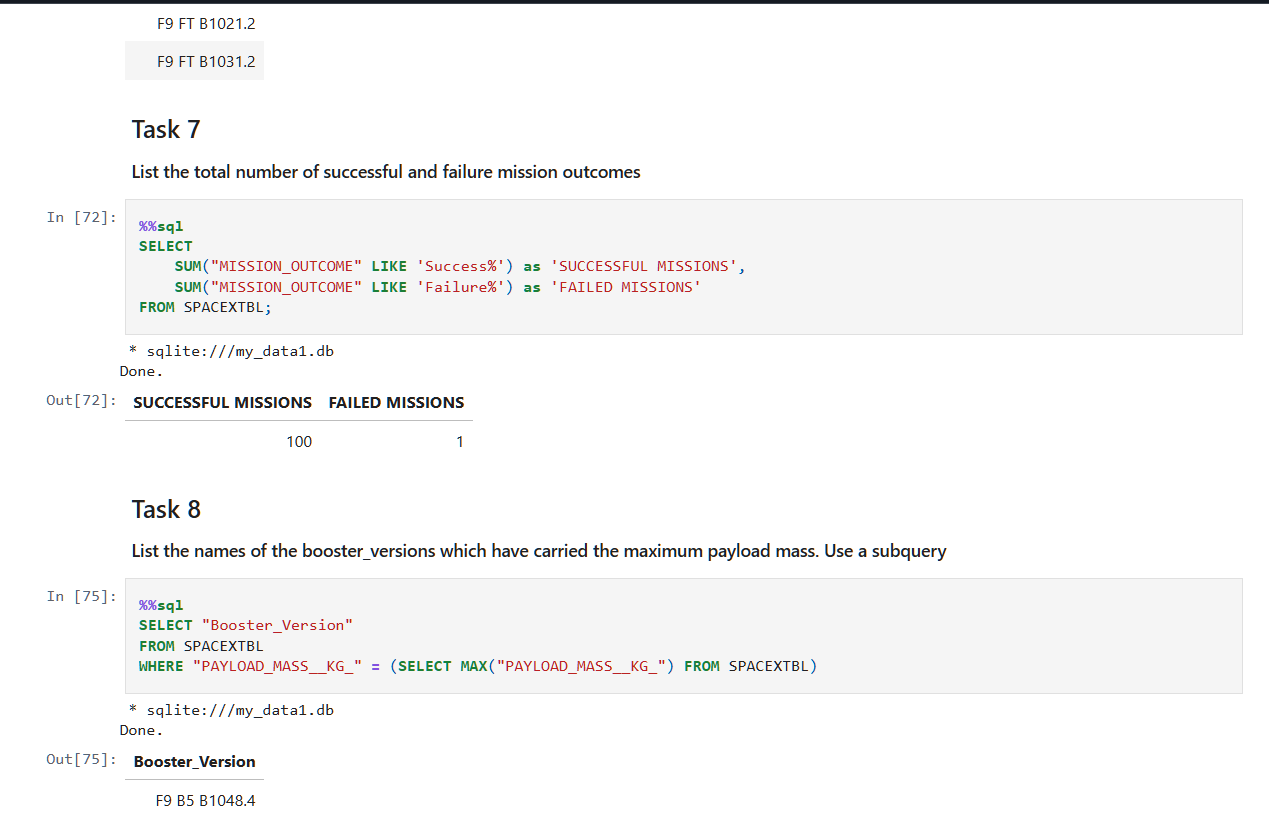Click 'Done.' output below cell 72

[141, 371]
